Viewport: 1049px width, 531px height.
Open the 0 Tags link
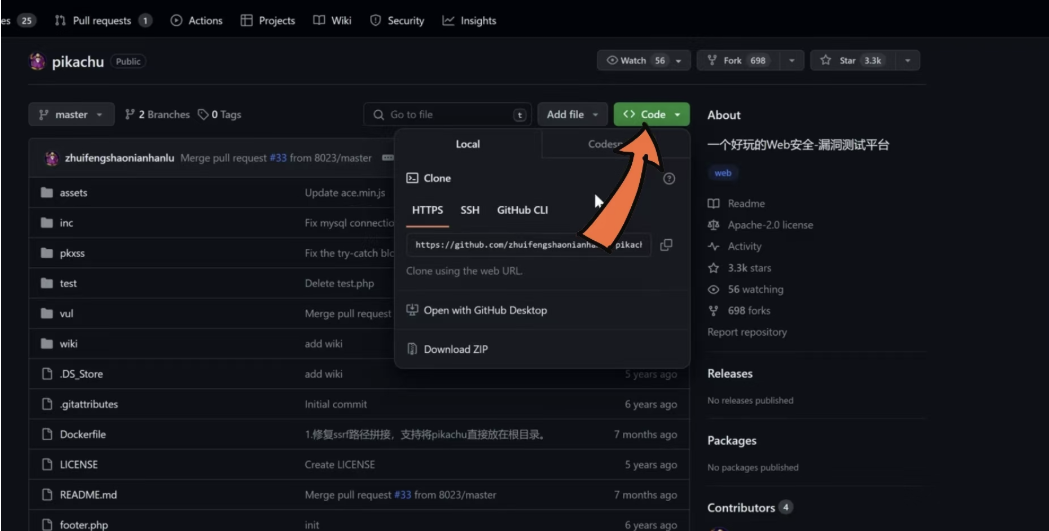pyautogui.click(x=219, y=114)
